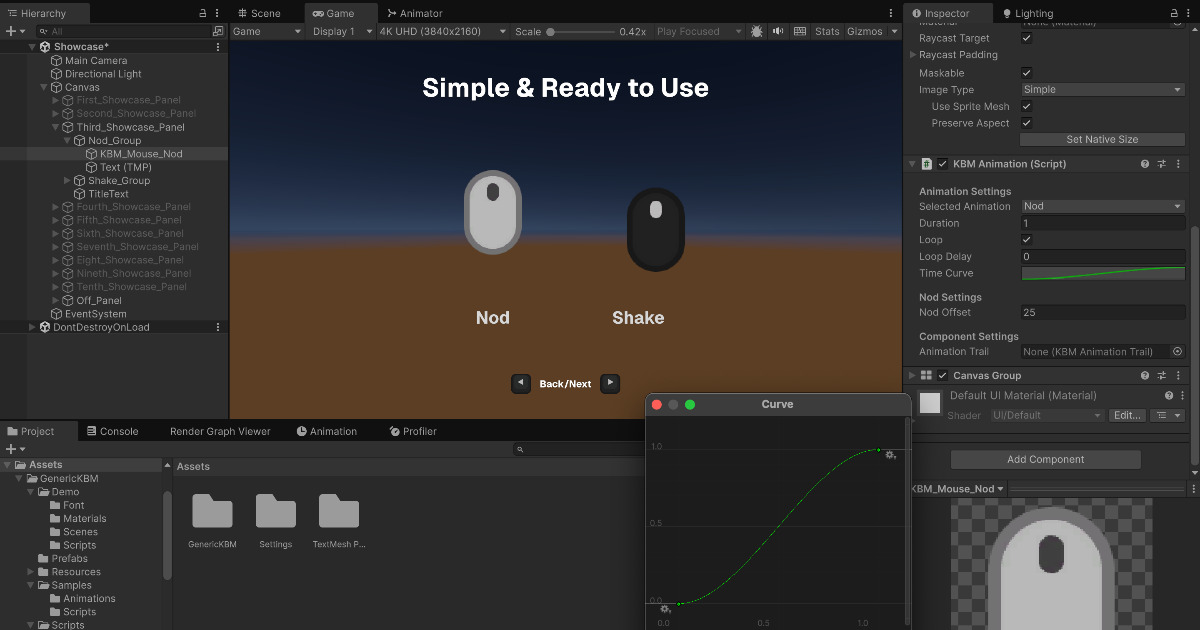Screen dimensions: 1200x630
Task: Open the Inspector panel options menu
Action: [x=1186, y=13]
